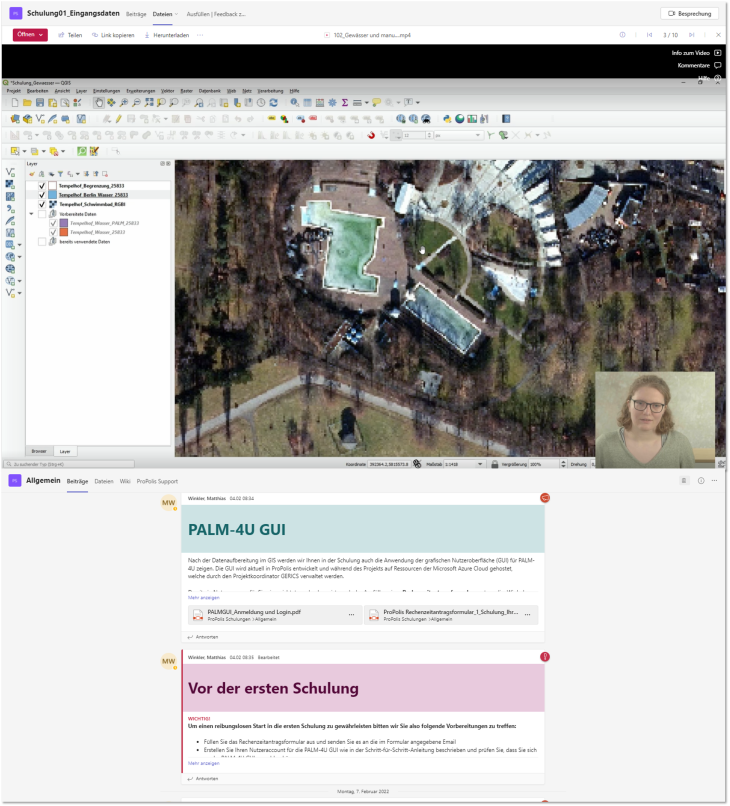The width and height of the screenshot is (730, 806).
Task: Open the Python console
Action: tap(447, 119)
